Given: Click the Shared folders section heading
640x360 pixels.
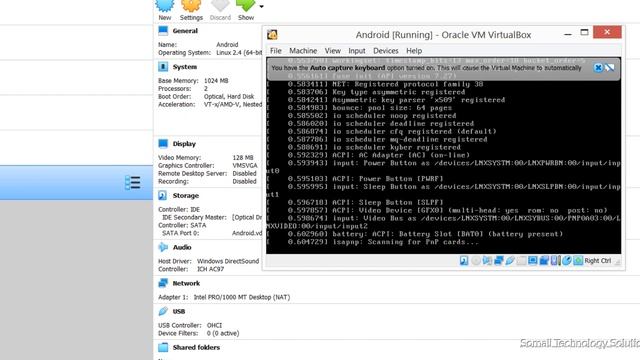Looking at the screenshot, I should (x=196, y=347).
